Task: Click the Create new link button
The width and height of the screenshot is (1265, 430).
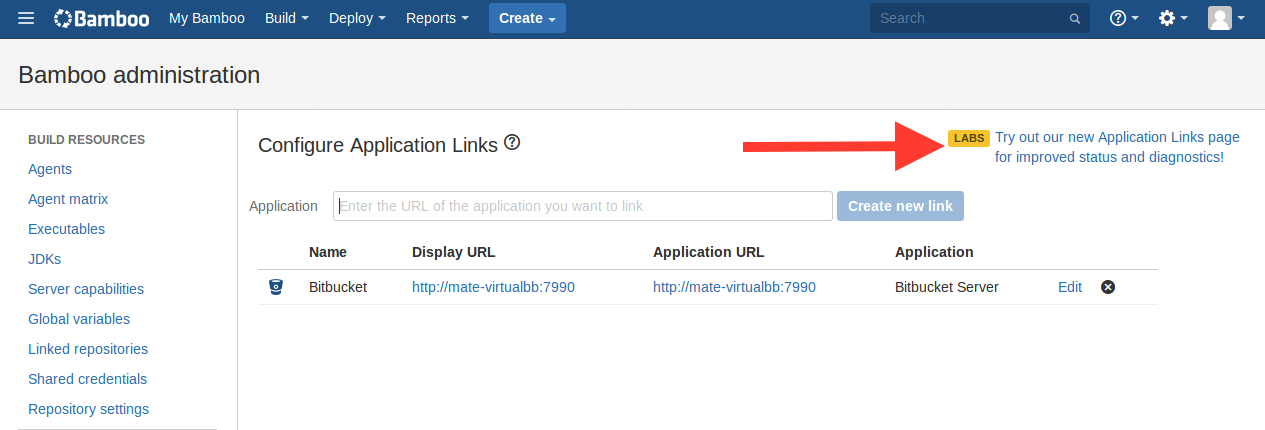Action: [x=900, y=206]
